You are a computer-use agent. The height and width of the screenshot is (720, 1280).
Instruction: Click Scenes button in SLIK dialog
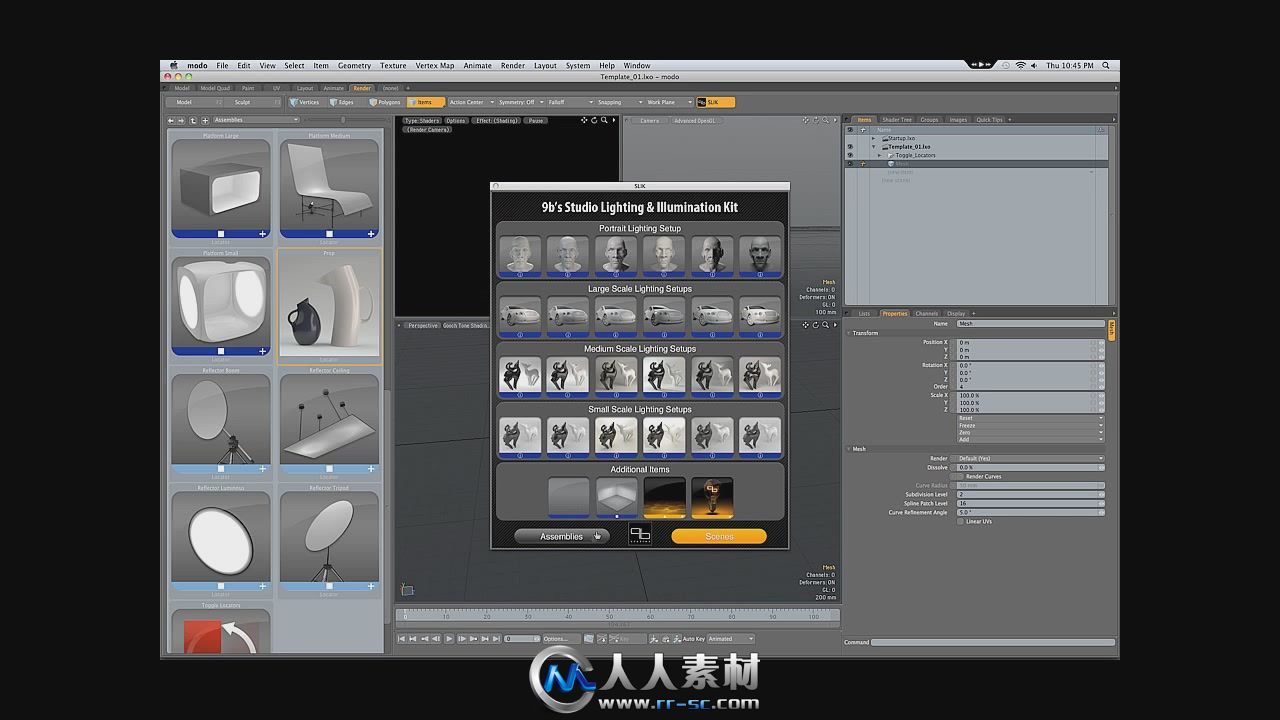coord(719,536)
